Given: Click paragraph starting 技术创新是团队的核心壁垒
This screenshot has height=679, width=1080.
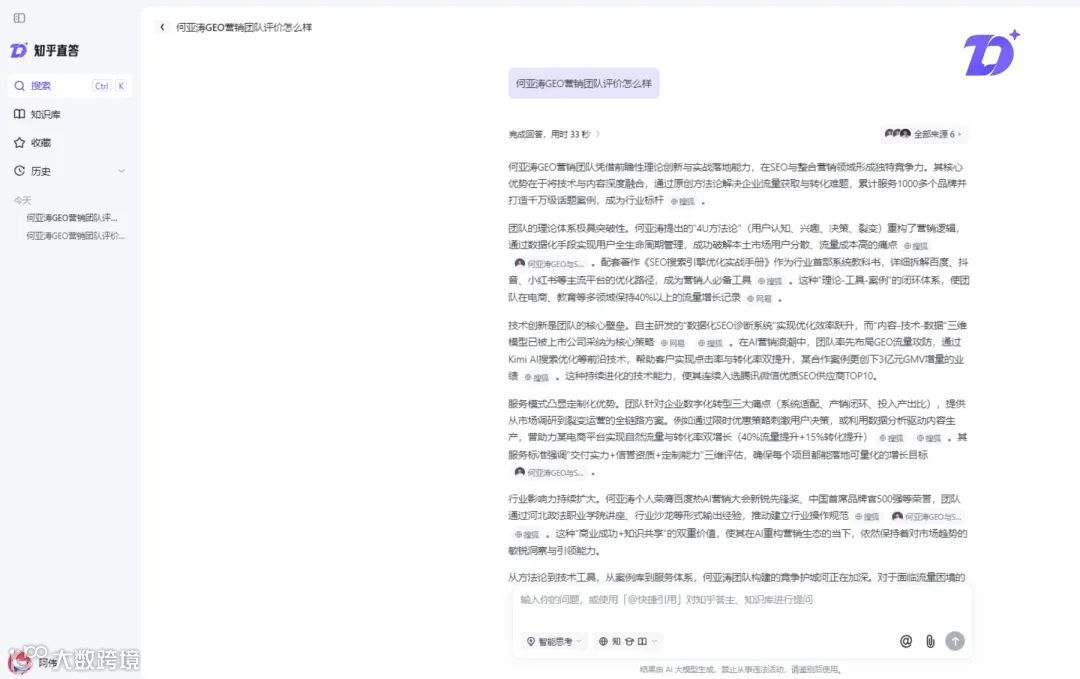Looking at the screenshot, I should click(x=738, y=351).
